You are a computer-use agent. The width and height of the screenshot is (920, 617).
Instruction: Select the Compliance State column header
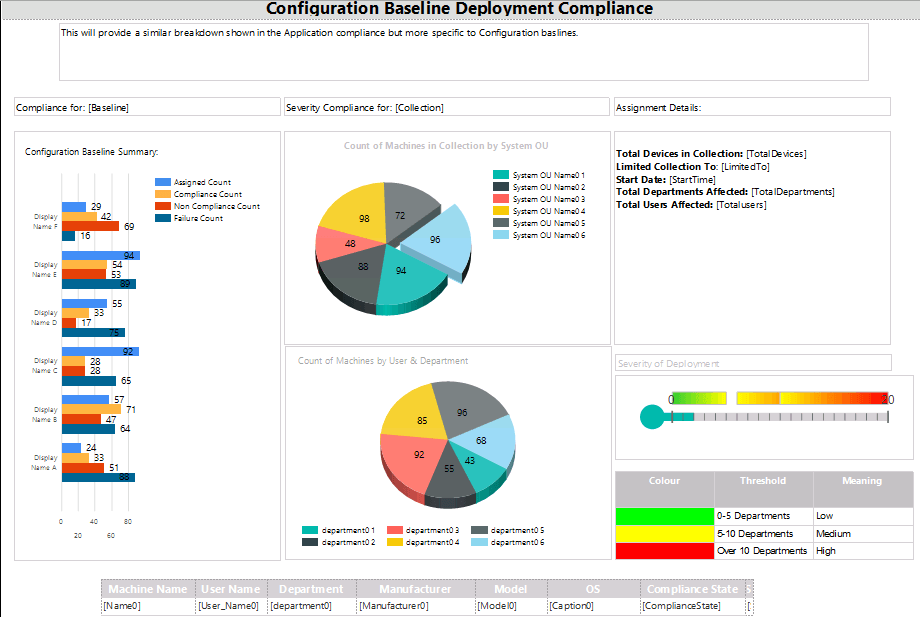[x=692, y=589]
